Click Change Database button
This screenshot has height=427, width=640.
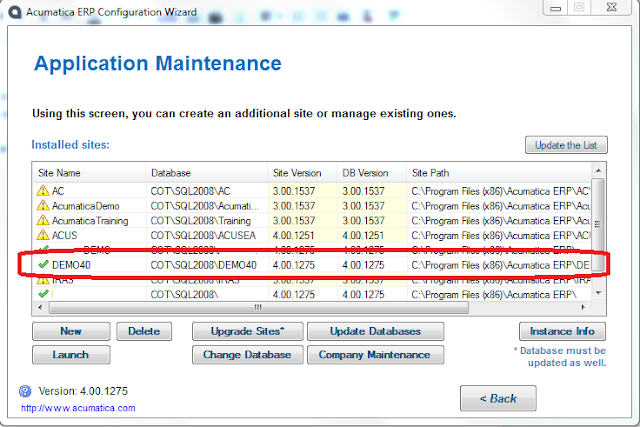tap(248, 354)
